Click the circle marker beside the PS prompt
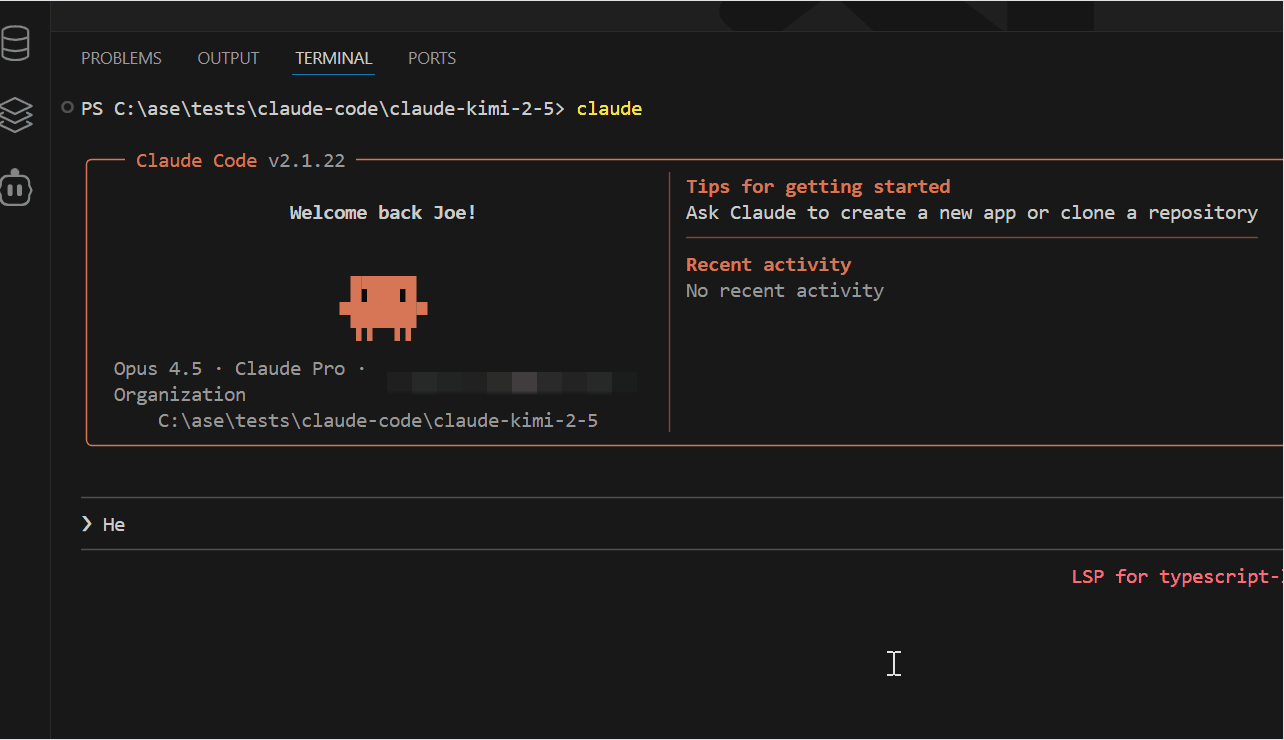1284x740 pixels. 67,107
